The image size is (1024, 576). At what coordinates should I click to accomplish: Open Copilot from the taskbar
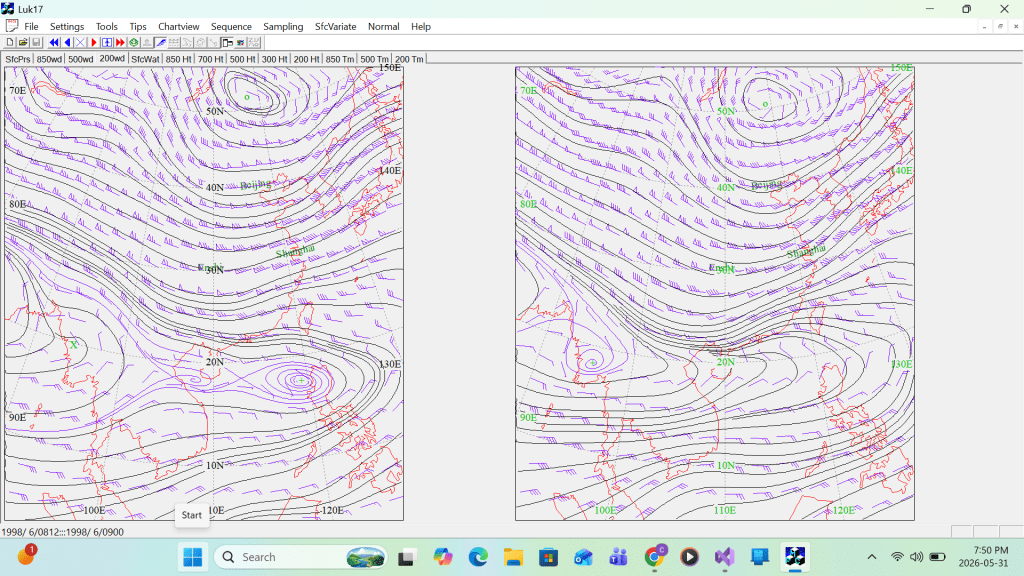pyautogui.click(x=443, y=557)
